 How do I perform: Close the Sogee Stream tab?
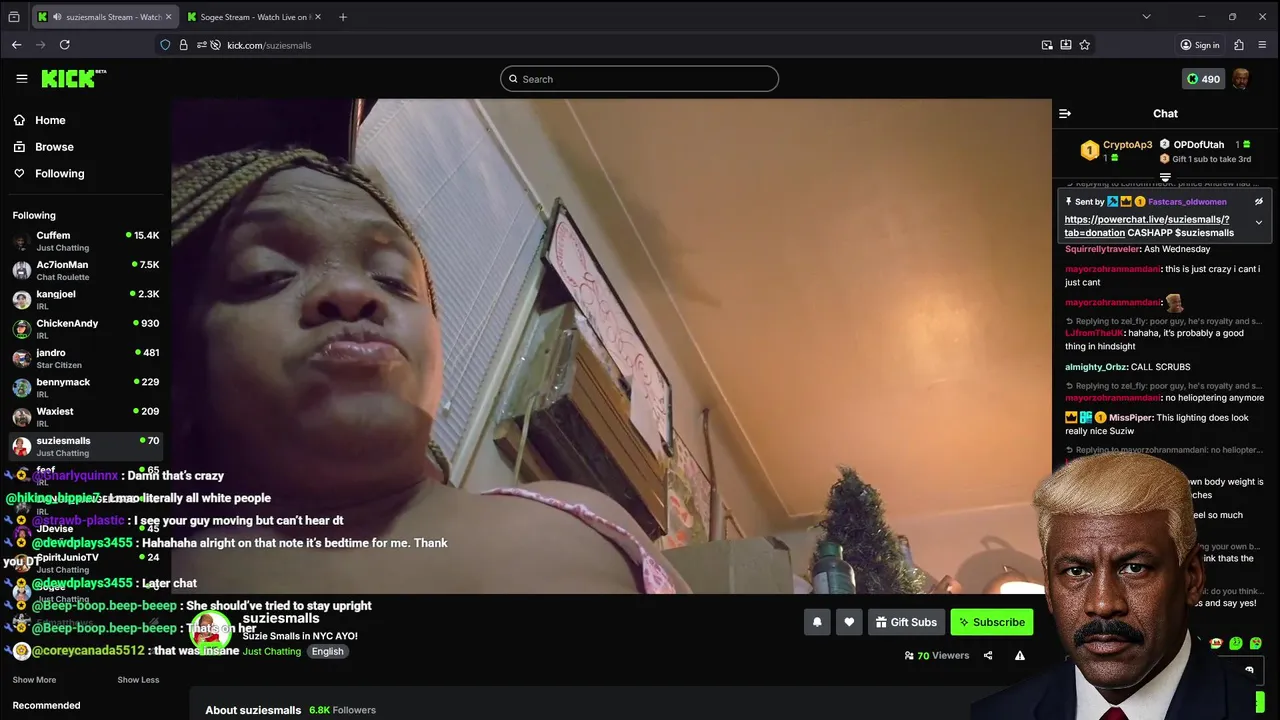(x=318, y=17)
